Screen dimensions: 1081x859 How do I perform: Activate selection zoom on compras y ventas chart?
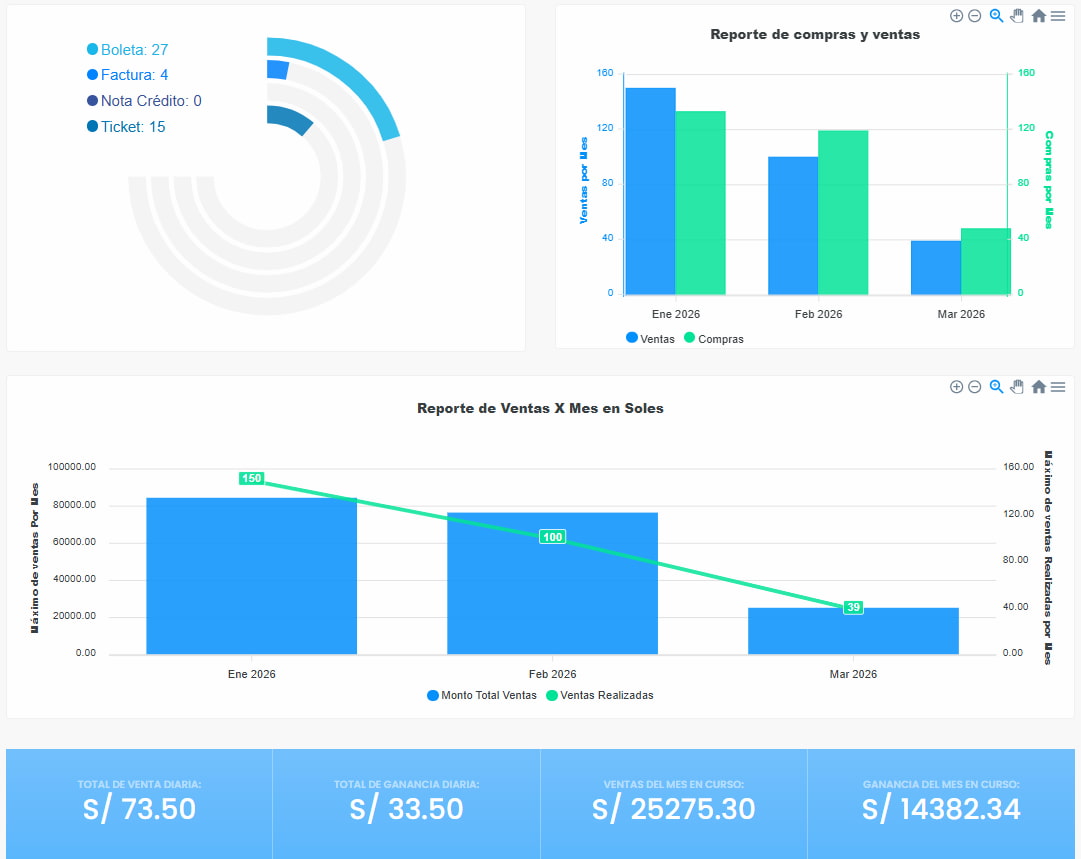(x=995, y=15)
